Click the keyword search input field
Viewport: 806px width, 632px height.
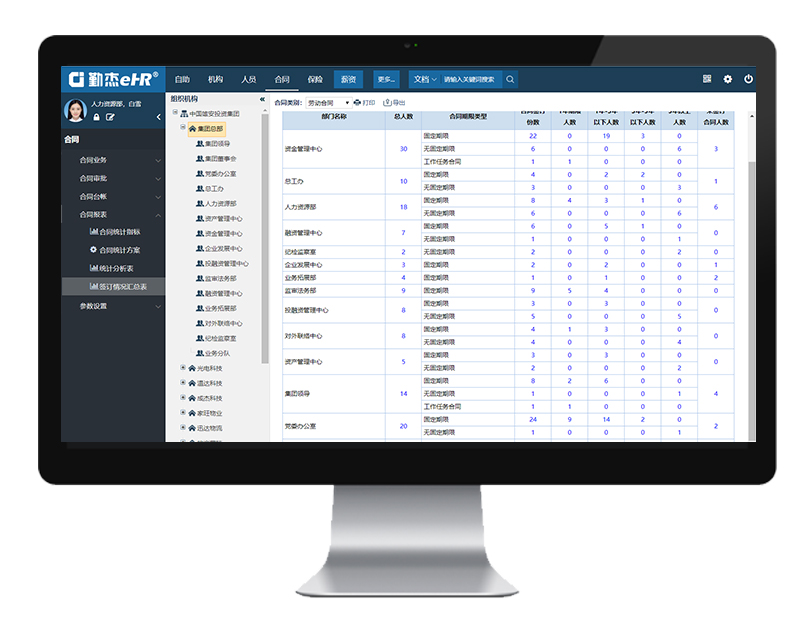[x=470, y=79]
